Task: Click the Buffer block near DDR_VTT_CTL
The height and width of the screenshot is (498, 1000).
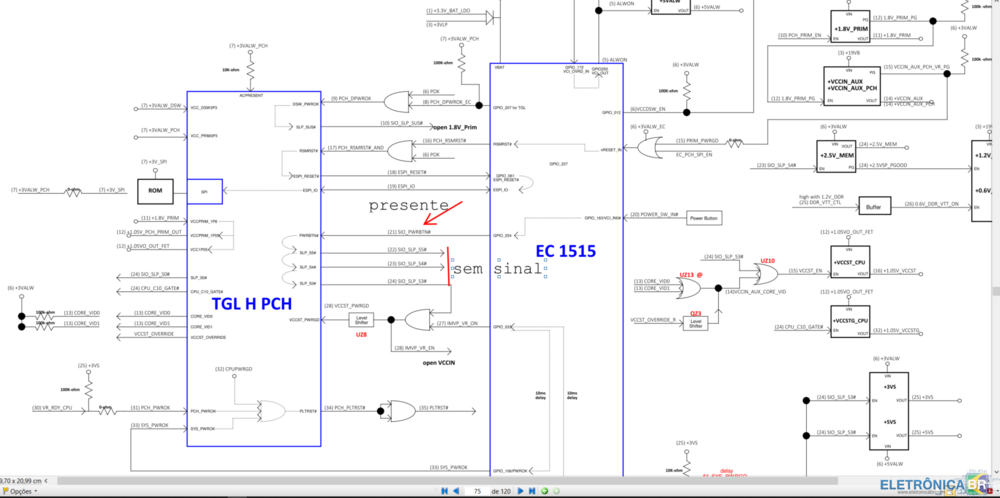Action: (x=873, y=204)
